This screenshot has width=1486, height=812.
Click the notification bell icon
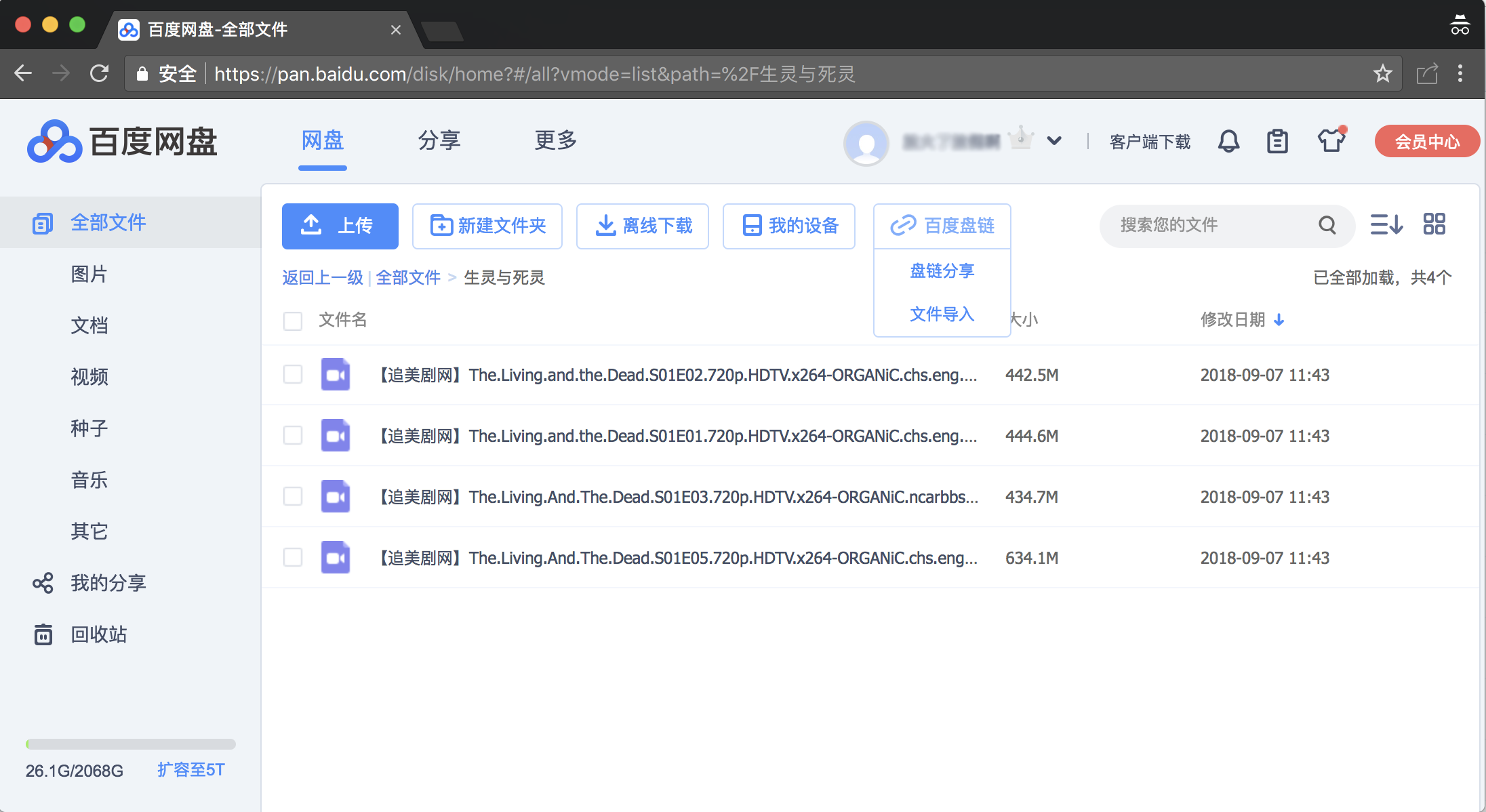click(x=1228, y=142)
